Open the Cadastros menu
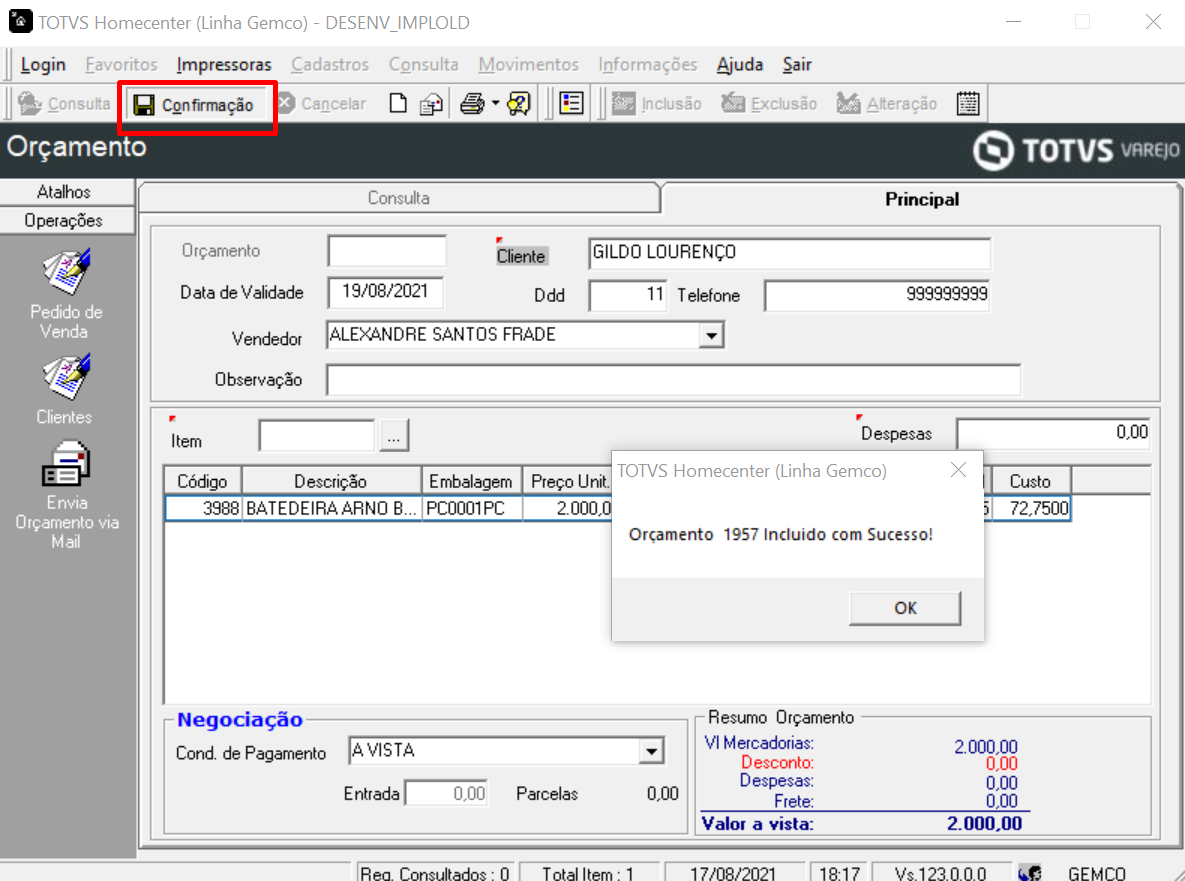Viewport: 1185px width, 881px height. [330, 64]
